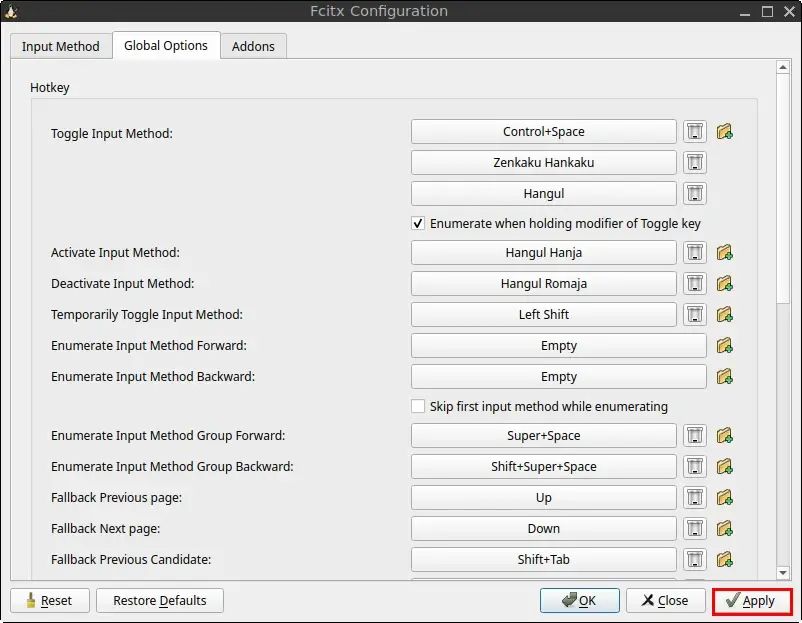Change the Left Shift key binding

[544, 315]
